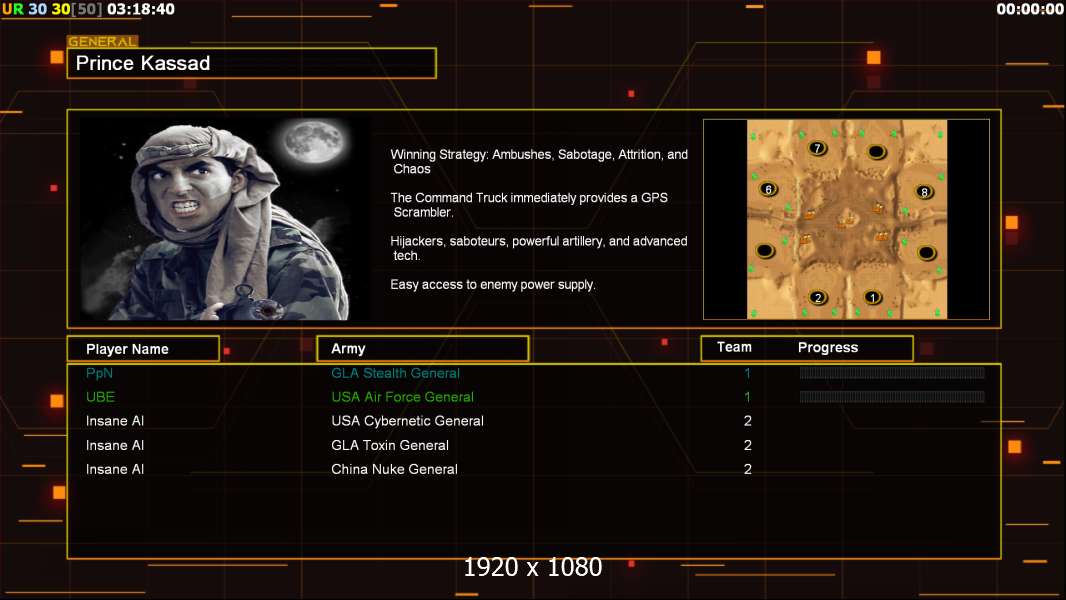This screenshot has height=600, width=1066.
Task: Click Easy access to enemy power supply
Action: tap(493, 285)
